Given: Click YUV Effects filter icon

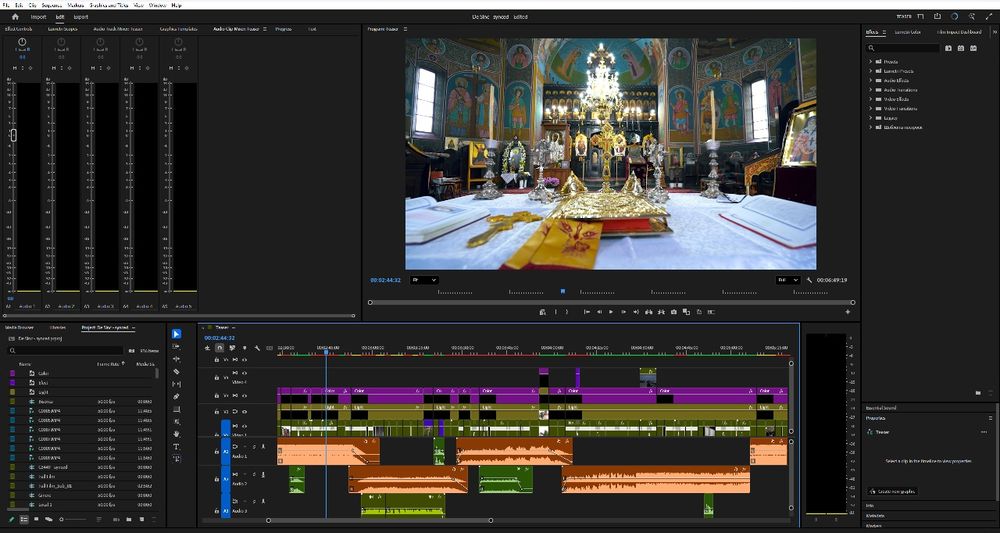Looking at the screenshot, I should pos(973,48).
